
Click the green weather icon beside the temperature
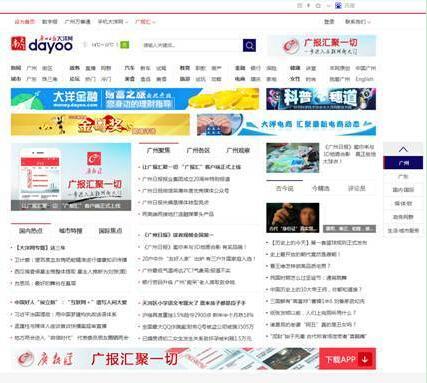click(125, 45)
